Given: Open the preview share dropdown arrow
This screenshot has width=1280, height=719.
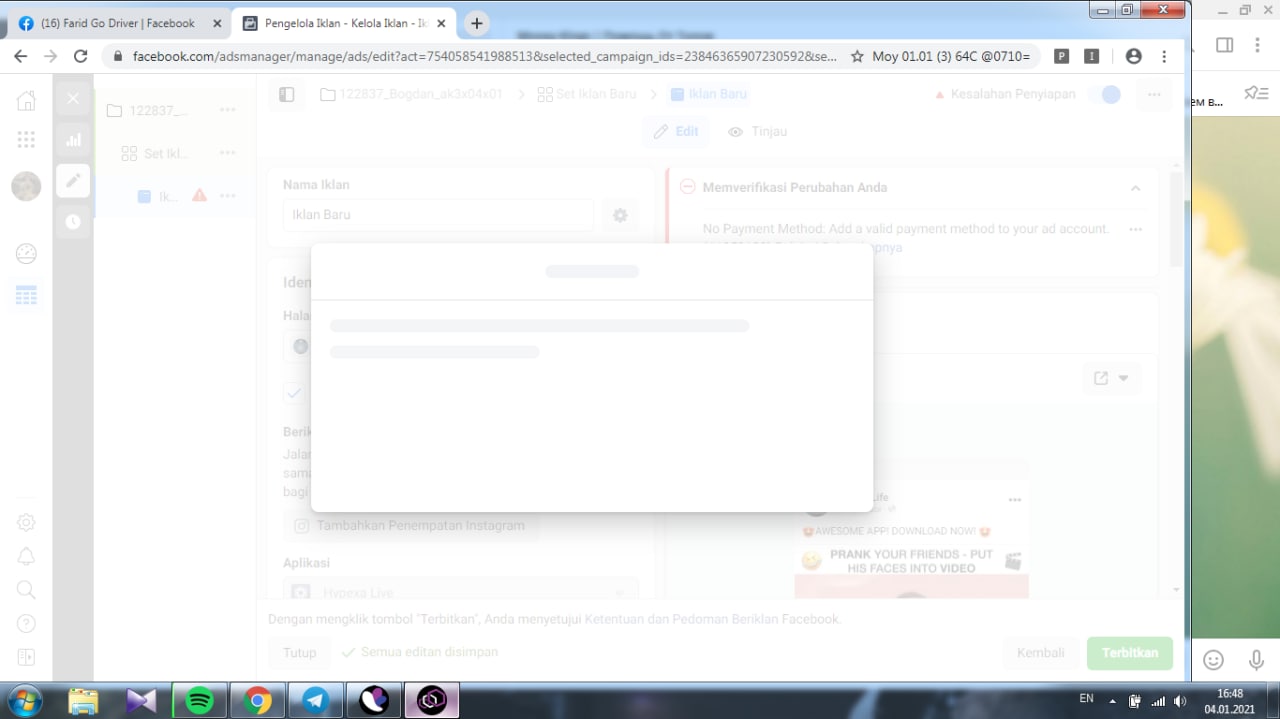Looking at the screenshot, I should pos(1123,378).
